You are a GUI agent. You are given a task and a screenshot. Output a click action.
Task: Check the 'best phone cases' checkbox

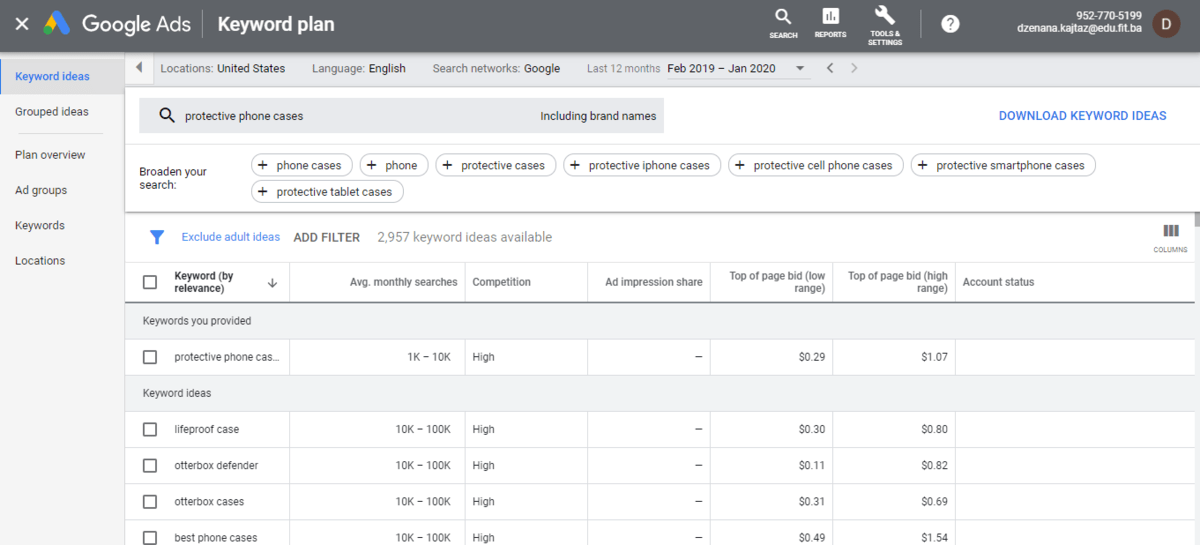tap(150, 537)
